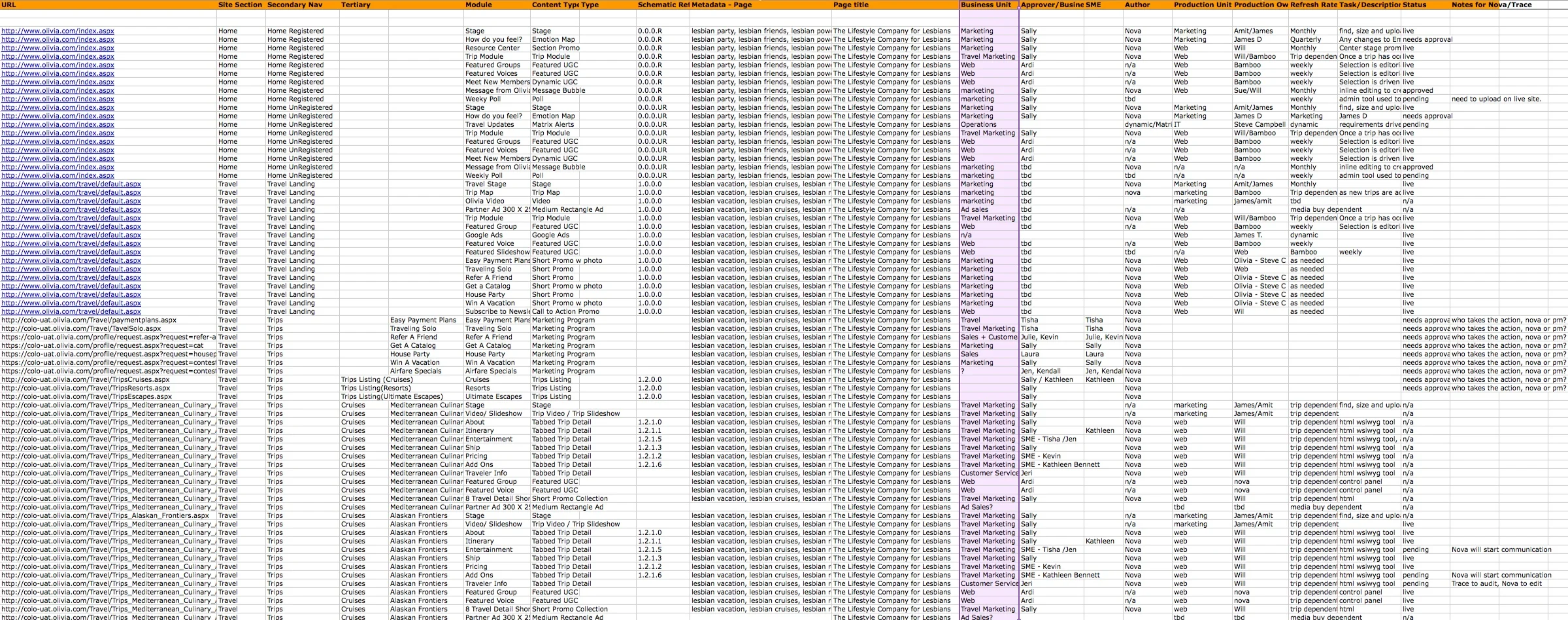Open the TripsResorts.aspx URL link
The height and width of the screenshot is (620, 1568).
click(86, 388)
